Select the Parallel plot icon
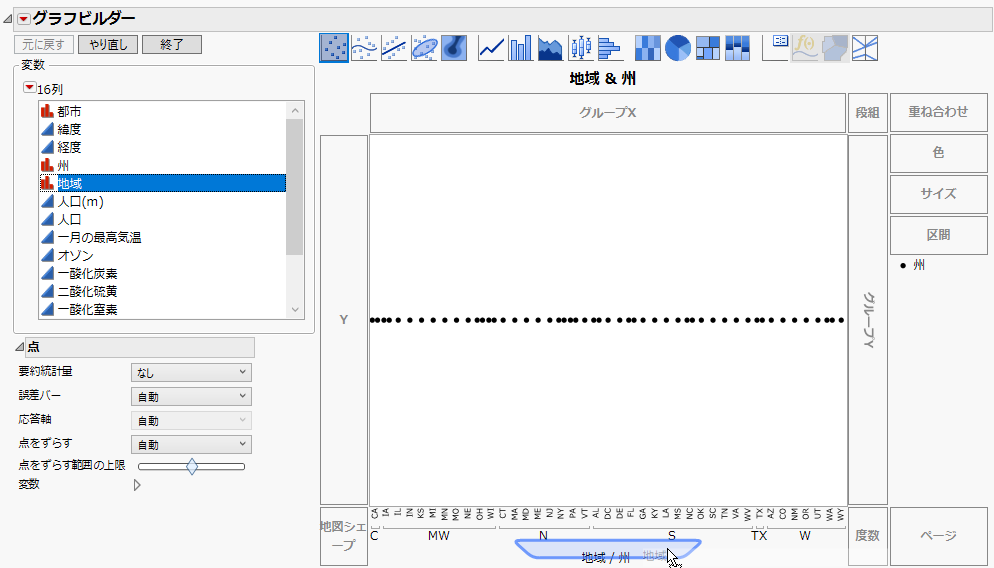 pyautogui.click(x=865, y=48)
